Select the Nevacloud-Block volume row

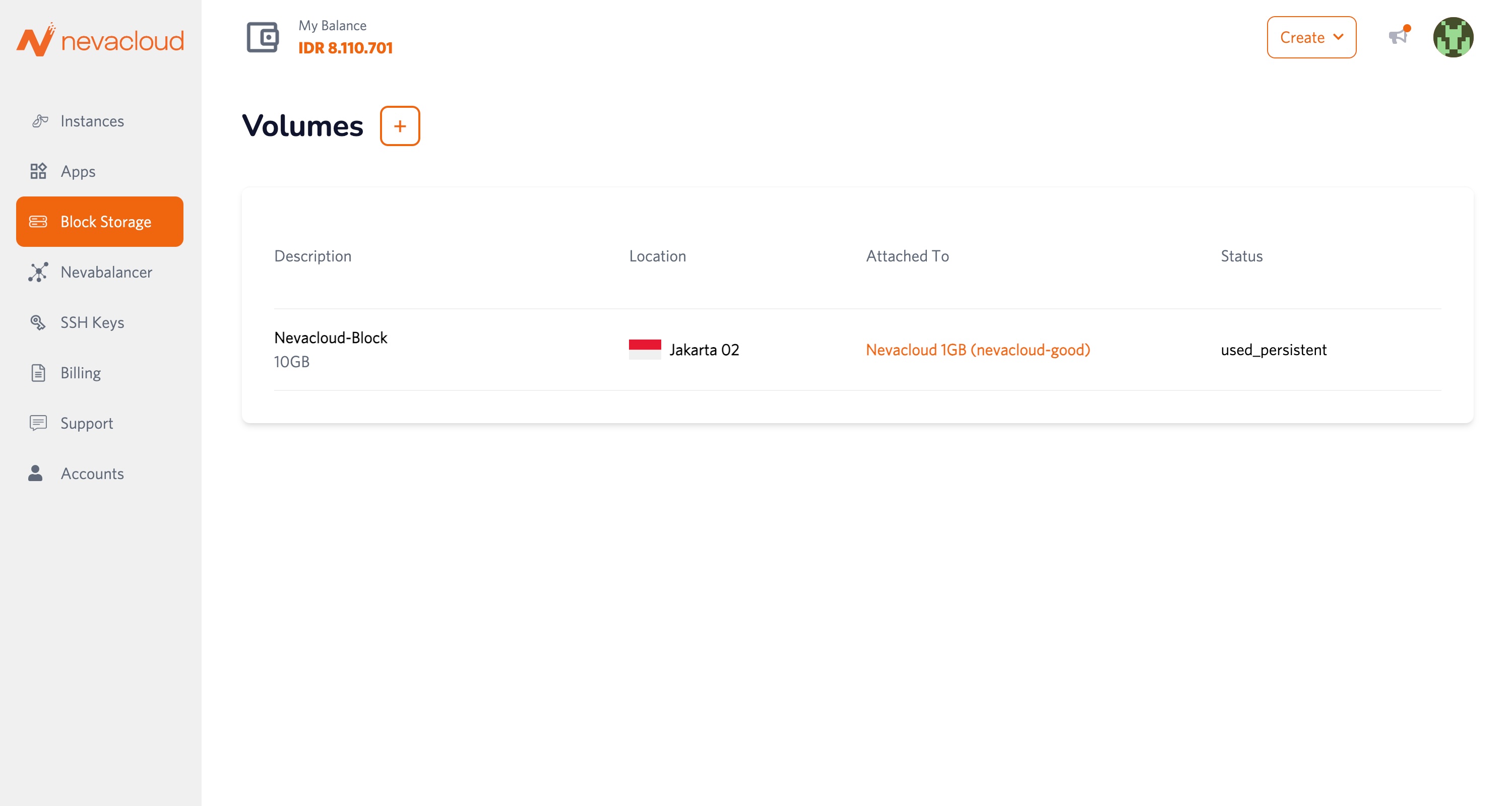tap(331, 338)
